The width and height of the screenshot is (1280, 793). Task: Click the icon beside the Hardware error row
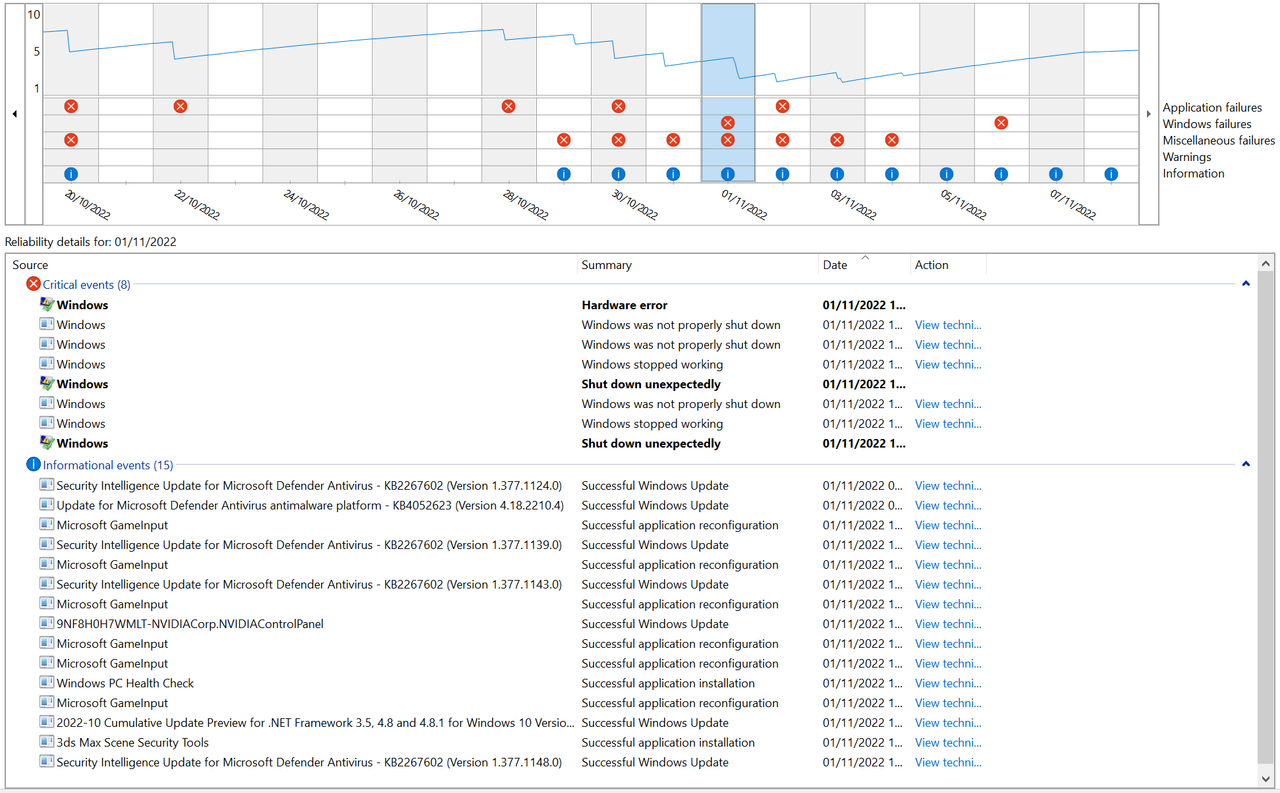coord(46,304)
